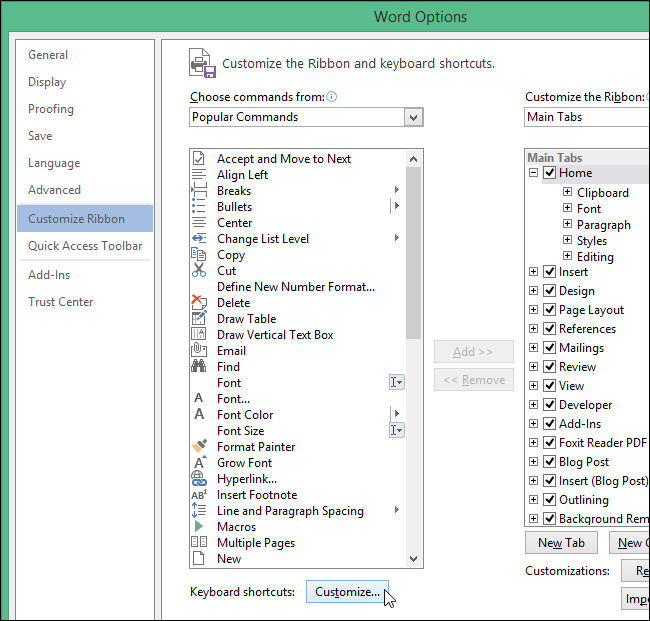650x621 pixels.
Task: Disable the Page Layout checkbox
Action: point(549,310)
